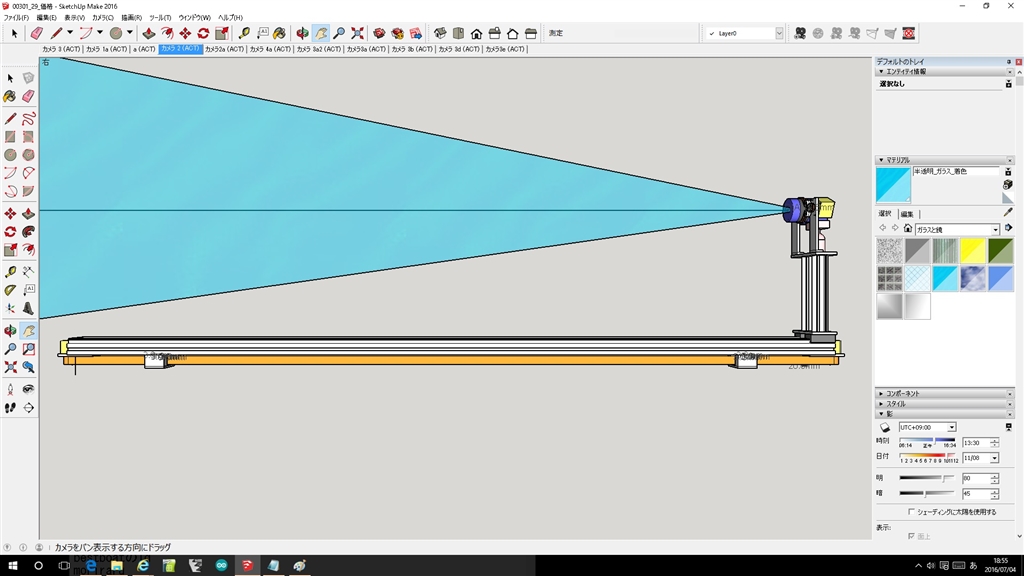Image resolution: width=1024 pixels, height=576 pixels.
Task: Open the material Details arrow menu
Action: 1008,229
